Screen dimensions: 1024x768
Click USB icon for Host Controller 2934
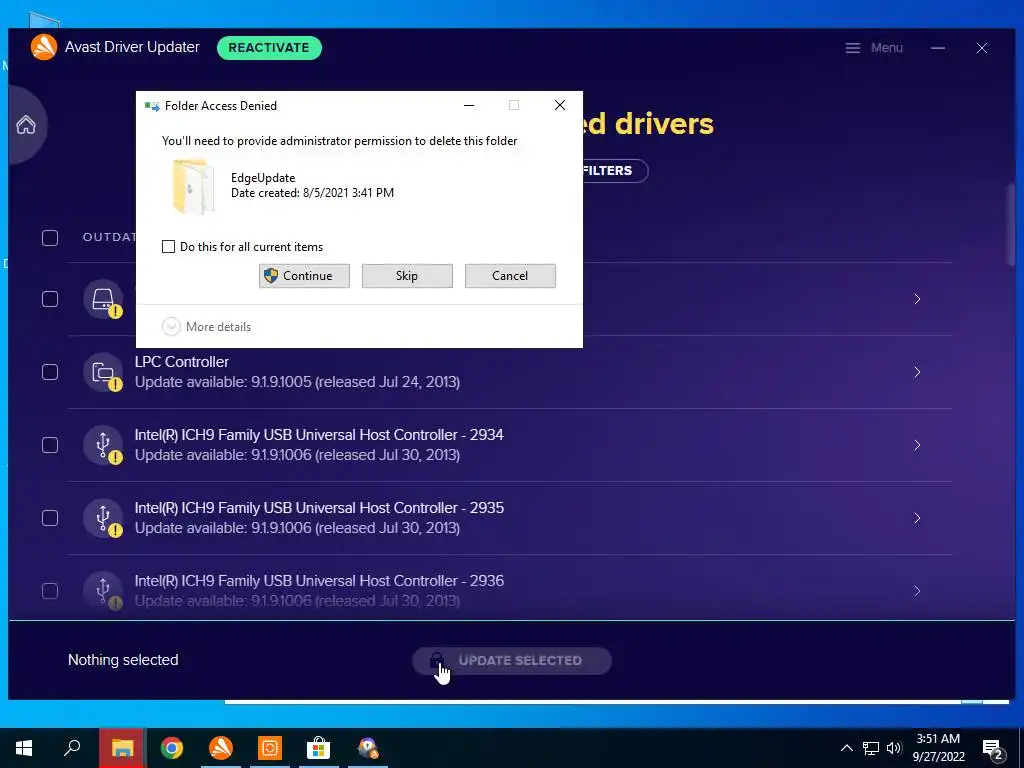tap(103, 445)
